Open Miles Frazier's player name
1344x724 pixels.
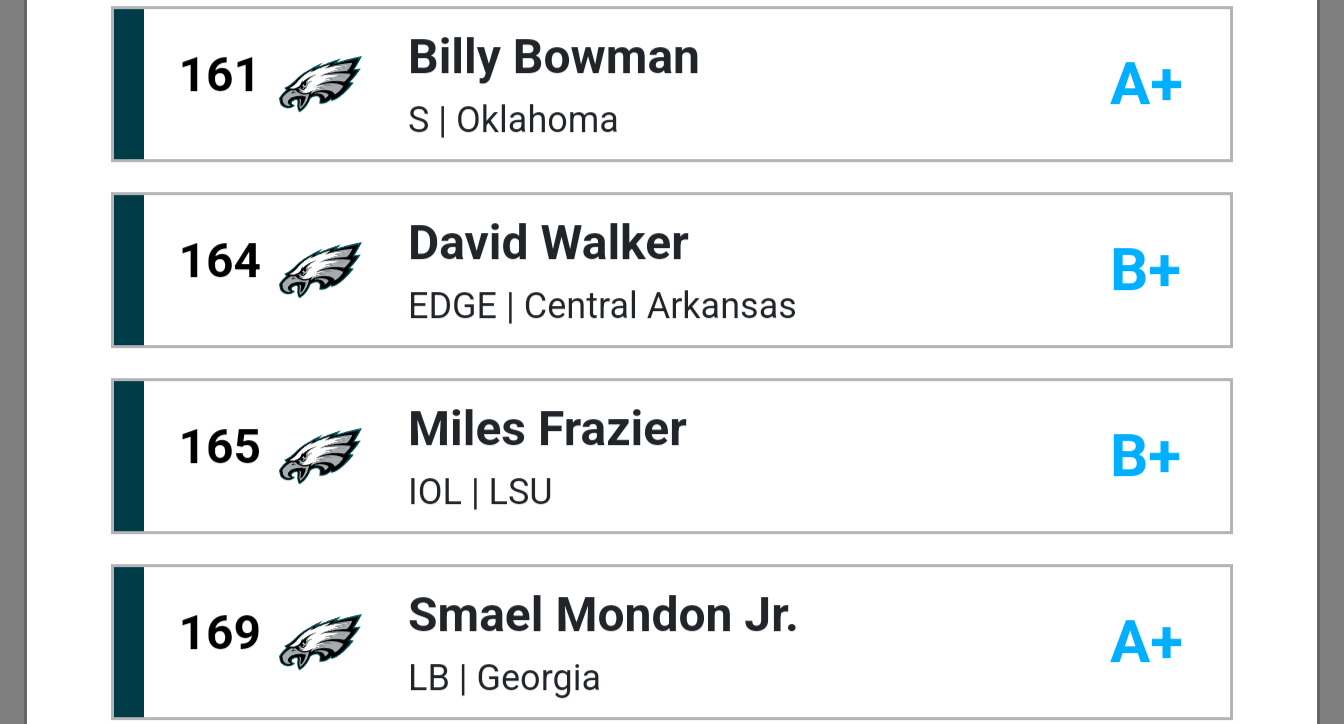[547, 429]
